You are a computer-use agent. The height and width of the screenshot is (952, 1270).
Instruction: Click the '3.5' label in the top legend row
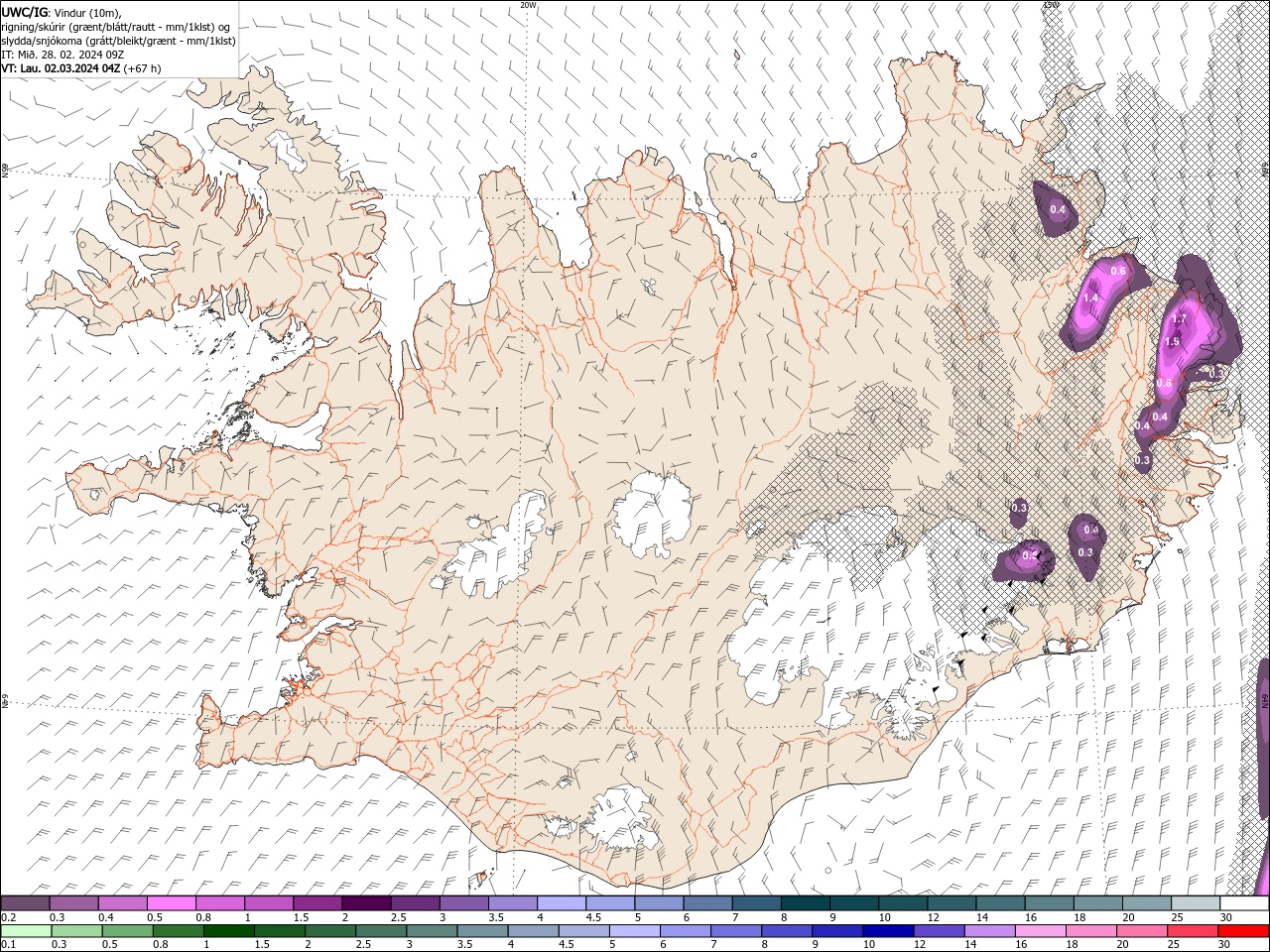click(x=494, y=917)
